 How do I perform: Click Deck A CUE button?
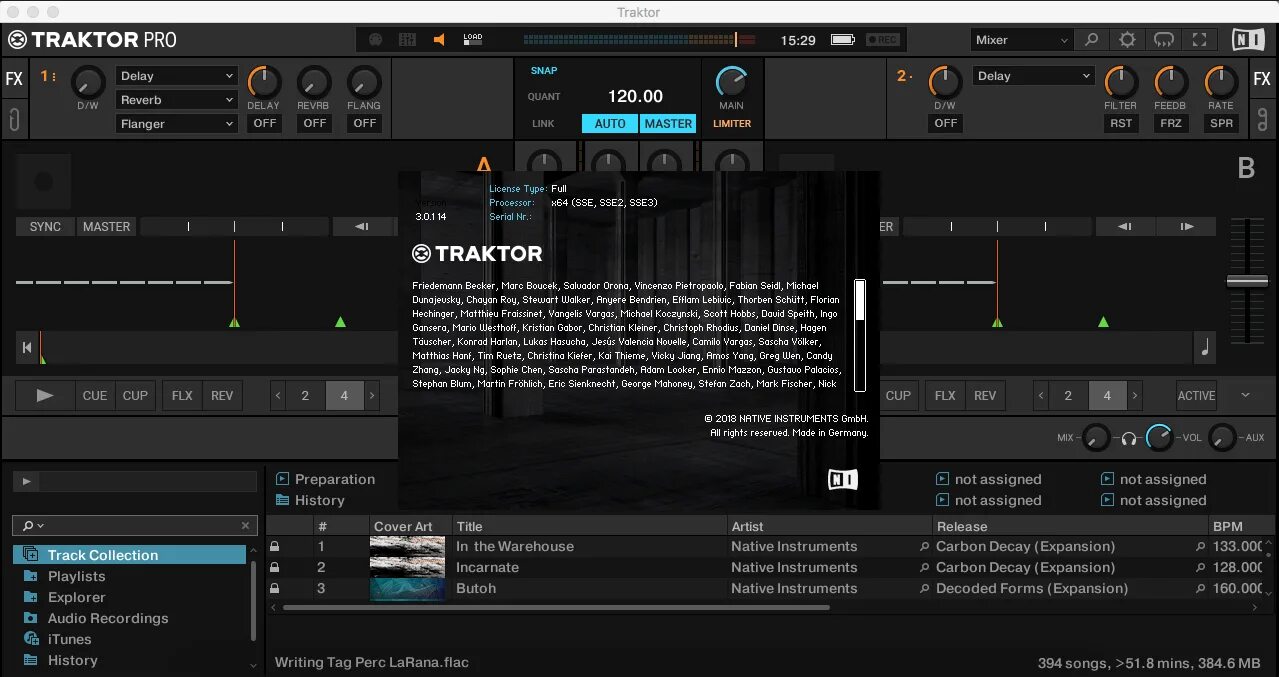coord(95,396)
